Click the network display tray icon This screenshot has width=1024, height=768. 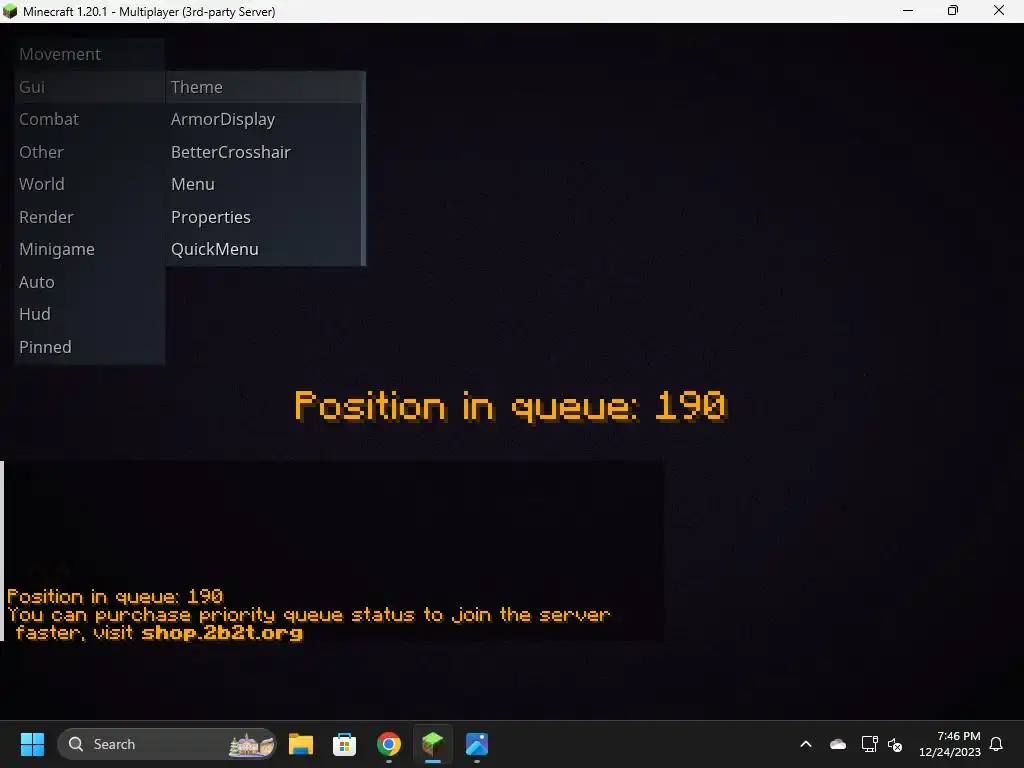point(869,744)
